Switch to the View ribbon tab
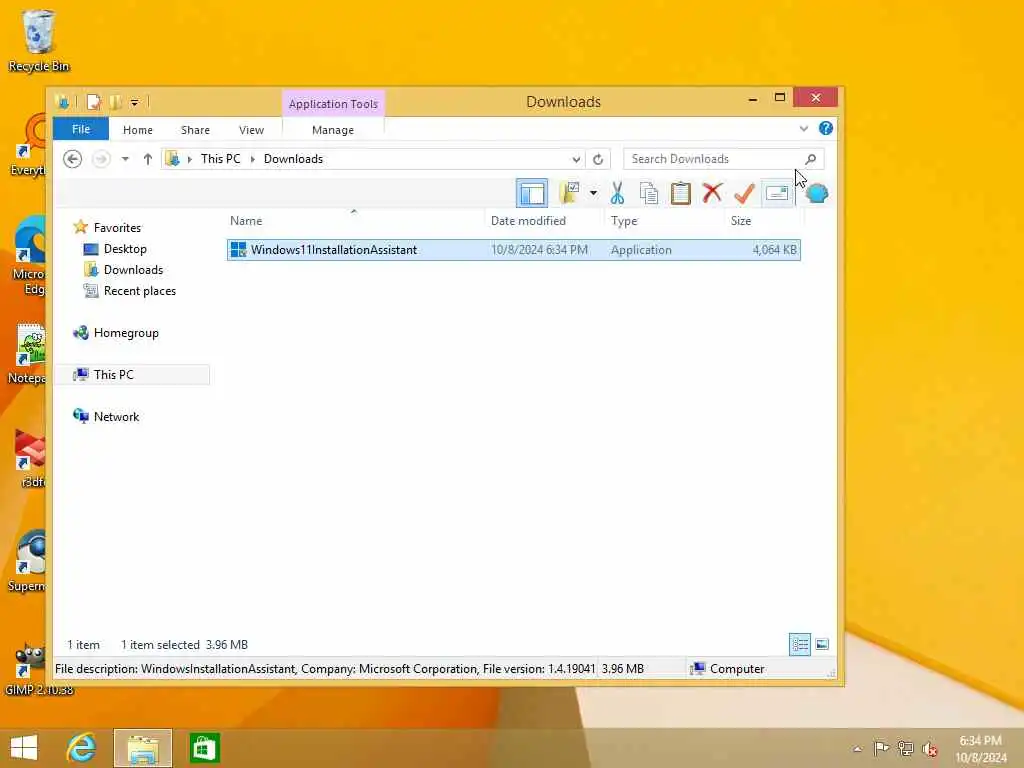 pos(251,130)
